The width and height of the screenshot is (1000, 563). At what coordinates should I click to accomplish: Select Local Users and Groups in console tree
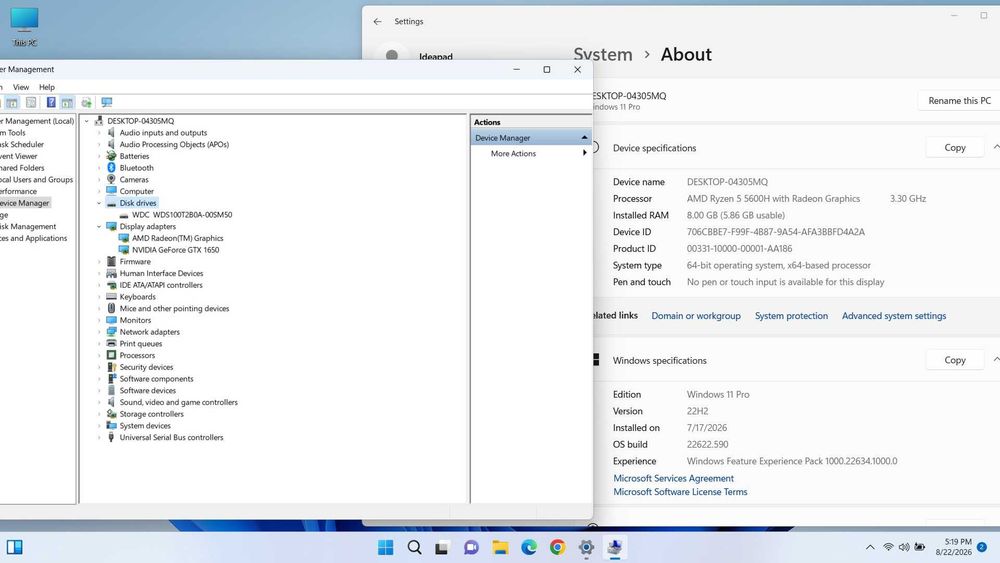[x=36, y=179]
